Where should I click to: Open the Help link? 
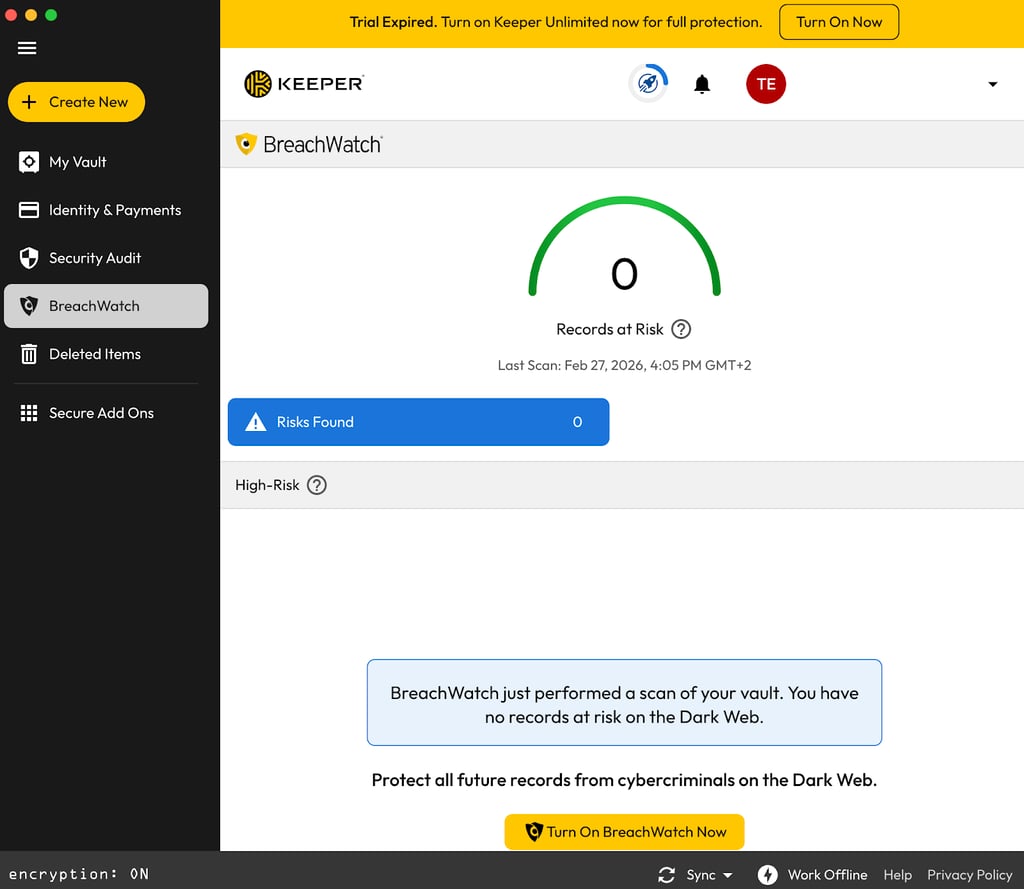(897, 875)
